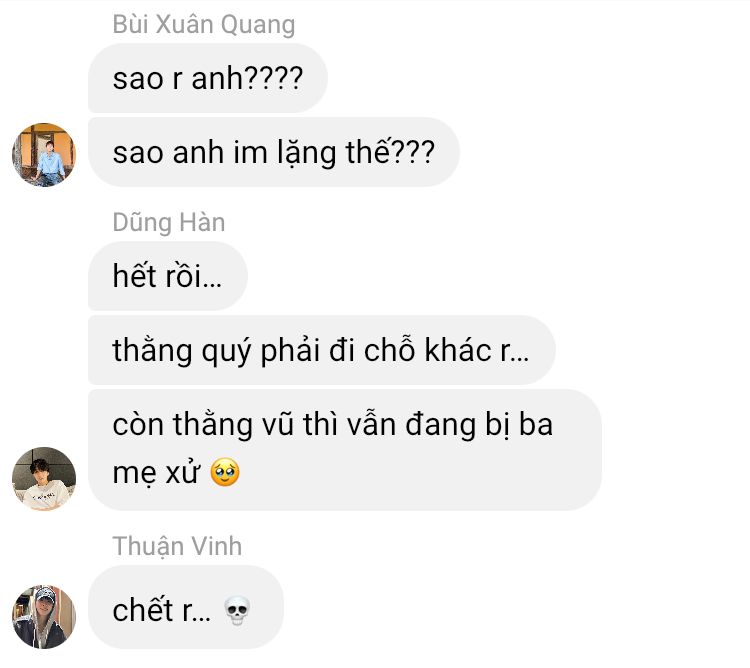Click the 'thằng quý phải đi chỗ khác r...' message
This screenshot has height=668, width=750.
(x=322, y=350)
